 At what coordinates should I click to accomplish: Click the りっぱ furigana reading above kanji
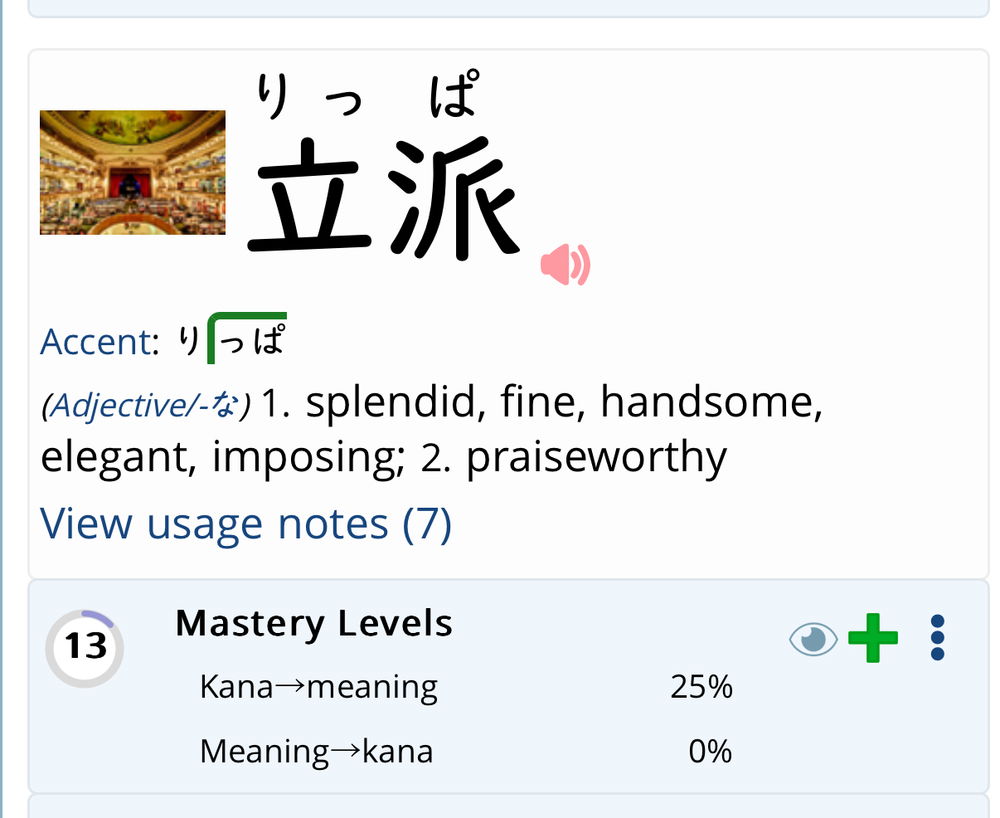(x=367, y=95)
